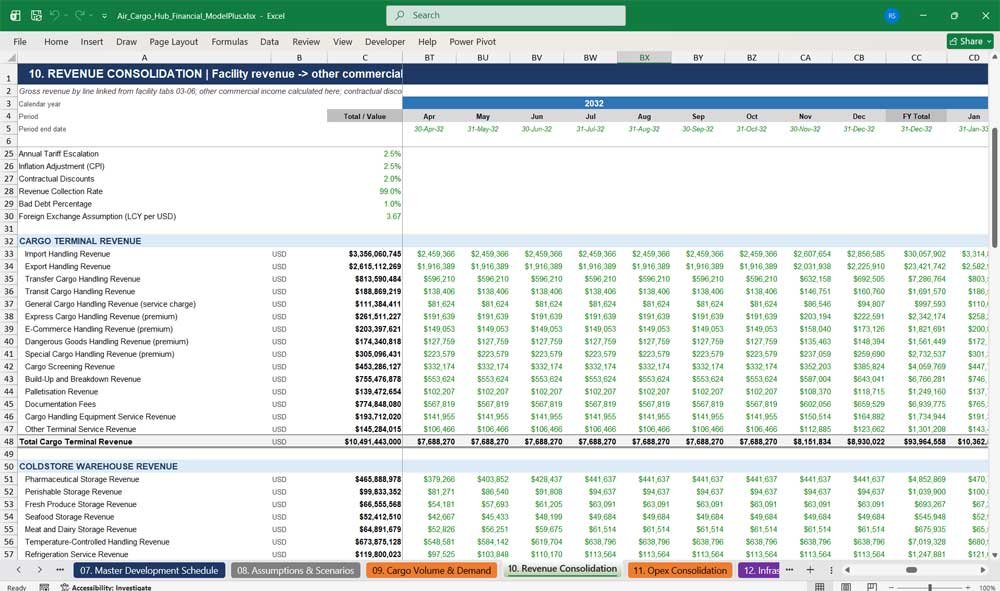Open the Undo history dropdown arrow
The height and width of the screenshot is (591, 1000).
coord(65,16)
